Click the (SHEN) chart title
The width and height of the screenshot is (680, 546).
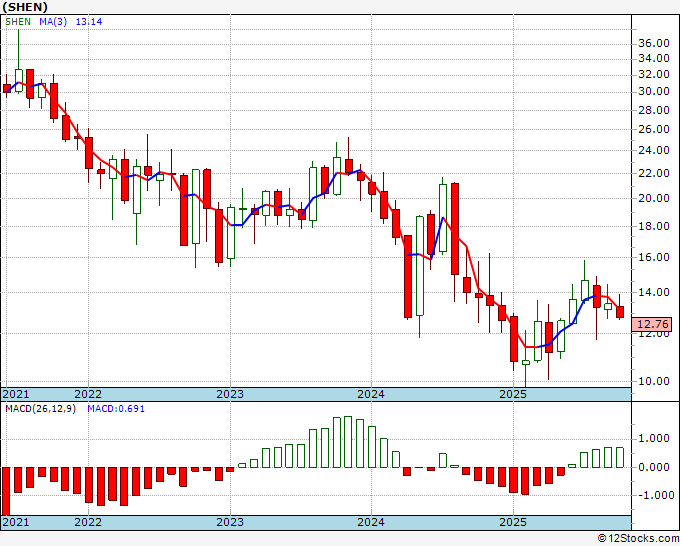coord(25,7)
